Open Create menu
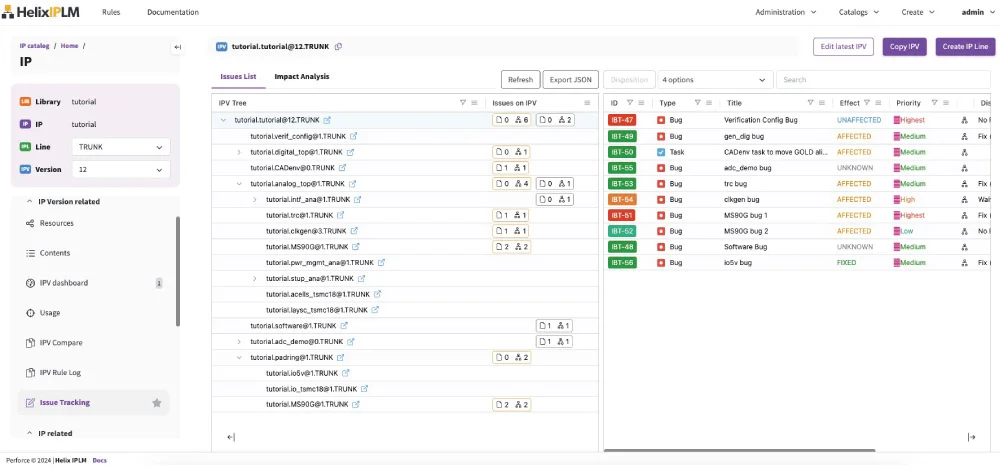 click(917, 12)
